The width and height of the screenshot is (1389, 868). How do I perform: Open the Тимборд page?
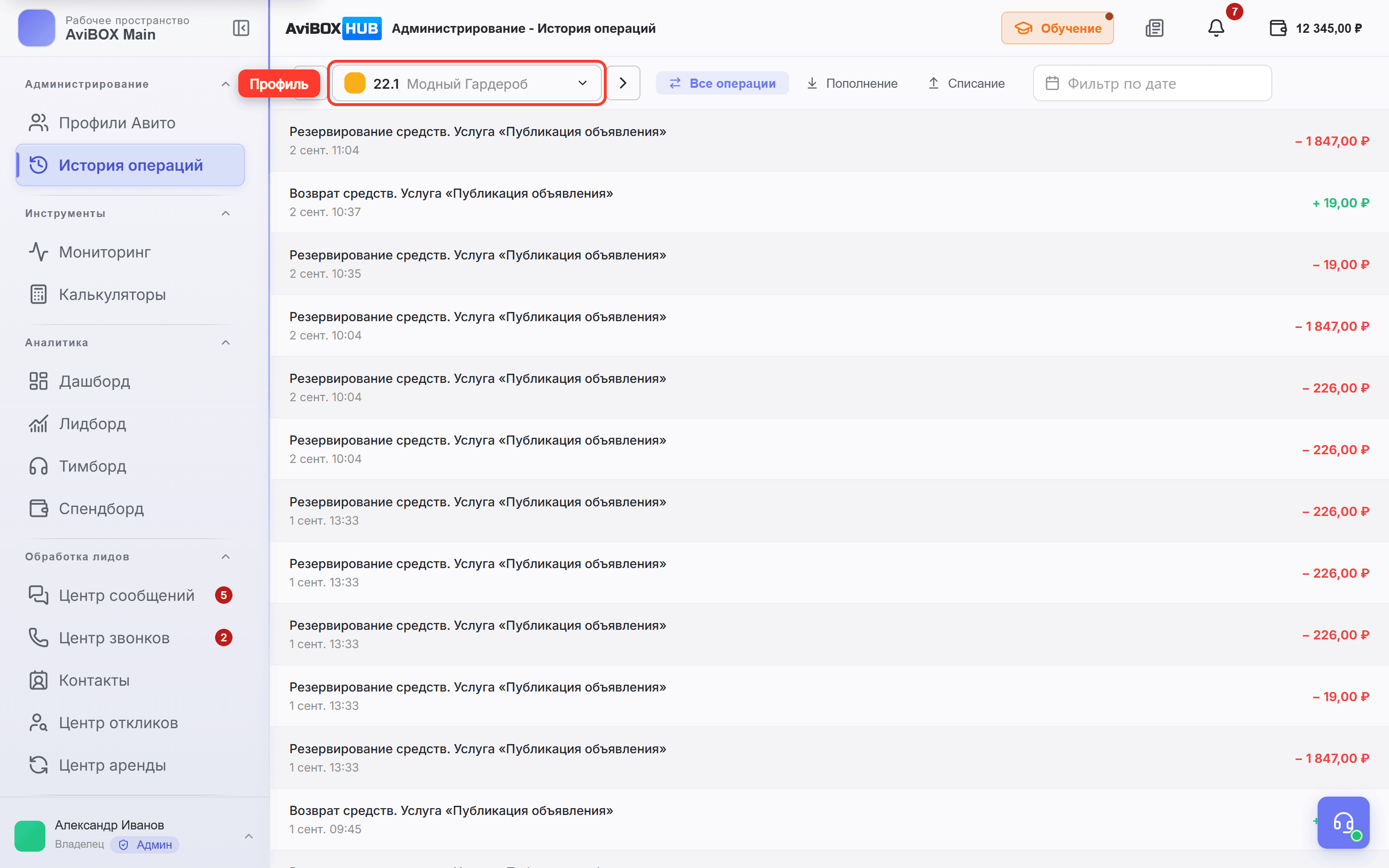point(130,466)
